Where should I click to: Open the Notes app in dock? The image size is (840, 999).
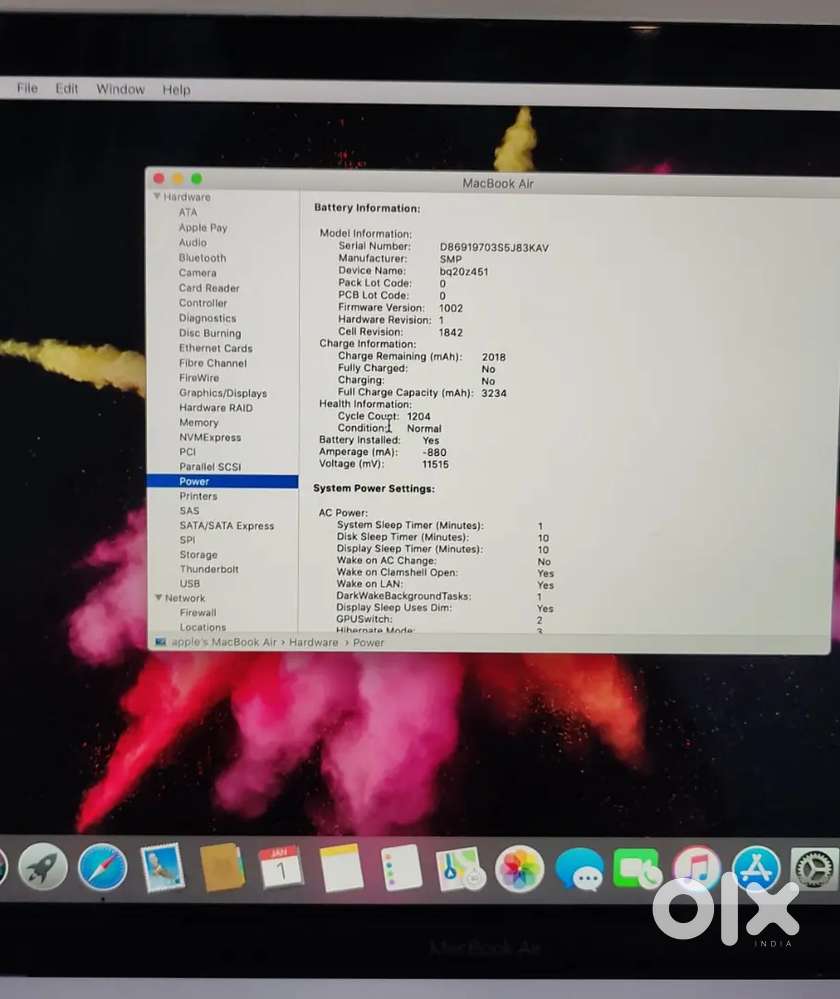click(341, 867)
